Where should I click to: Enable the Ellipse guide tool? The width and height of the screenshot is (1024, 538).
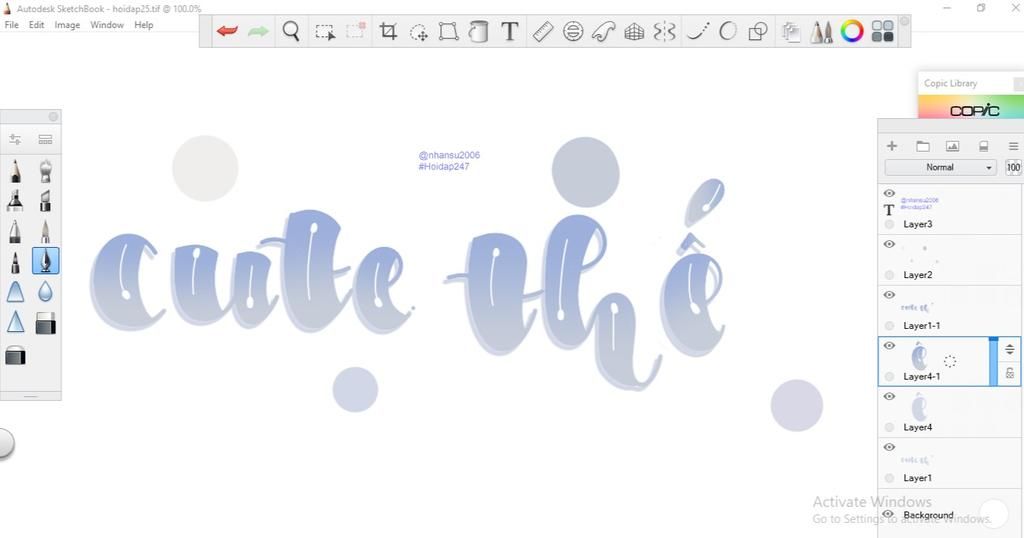click(573, 31)
